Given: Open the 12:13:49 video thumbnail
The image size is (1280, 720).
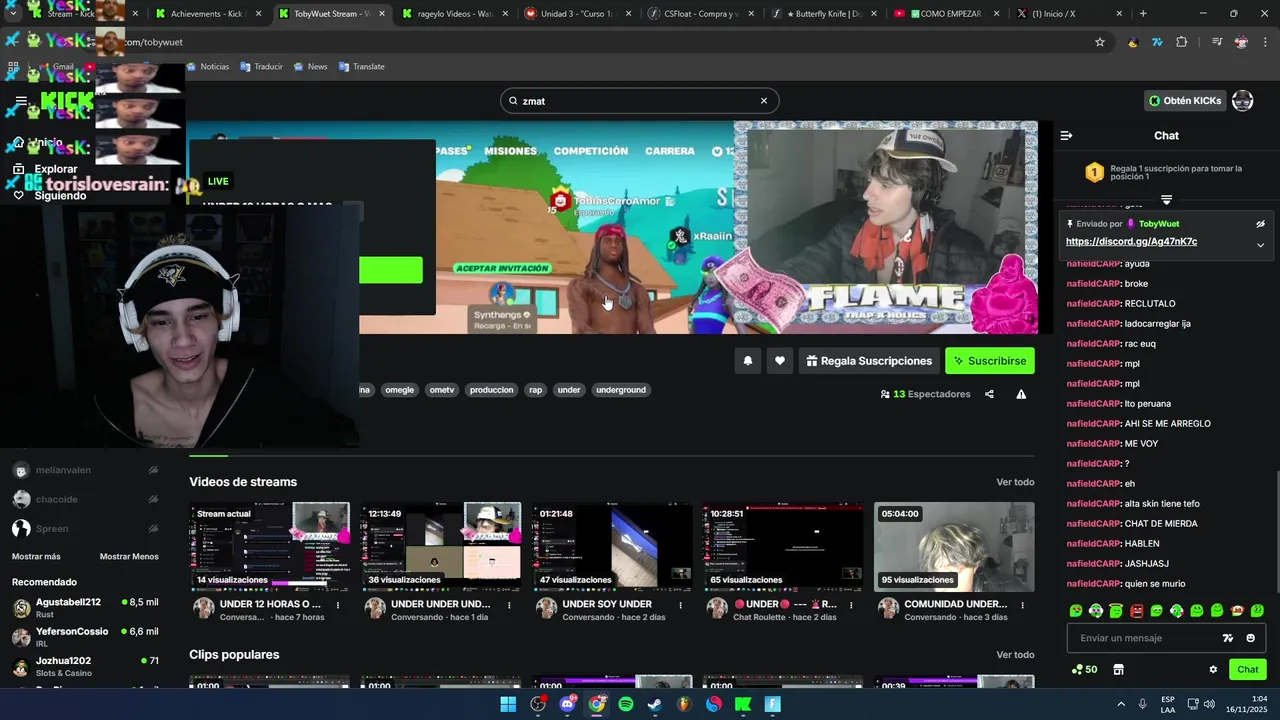Looking at the screenshot, I should (441, 547).
